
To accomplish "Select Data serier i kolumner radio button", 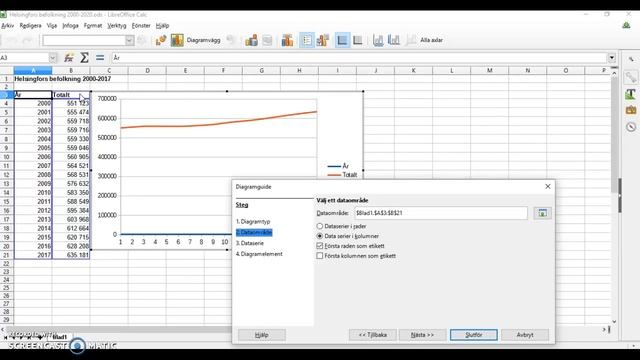I will click(x=320, y=236).
